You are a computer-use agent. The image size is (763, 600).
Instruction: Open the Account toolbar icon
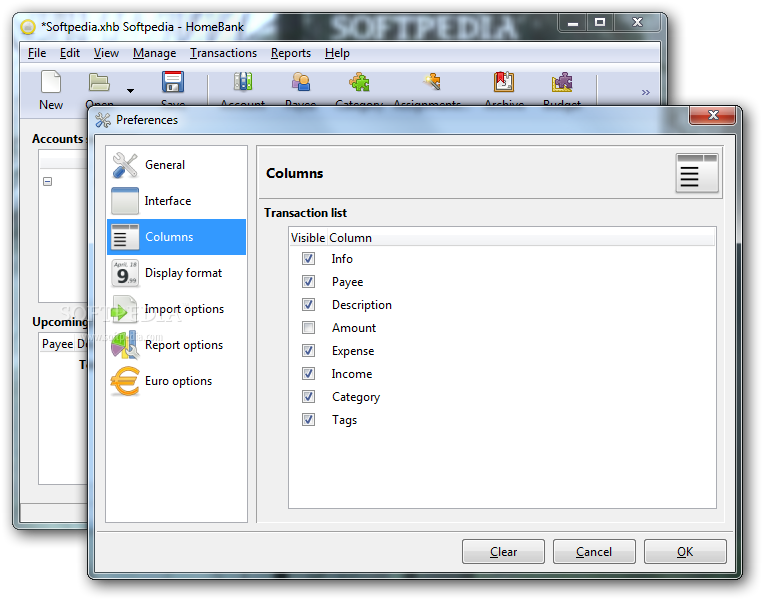pyautogui.click(x=243, y=82)
